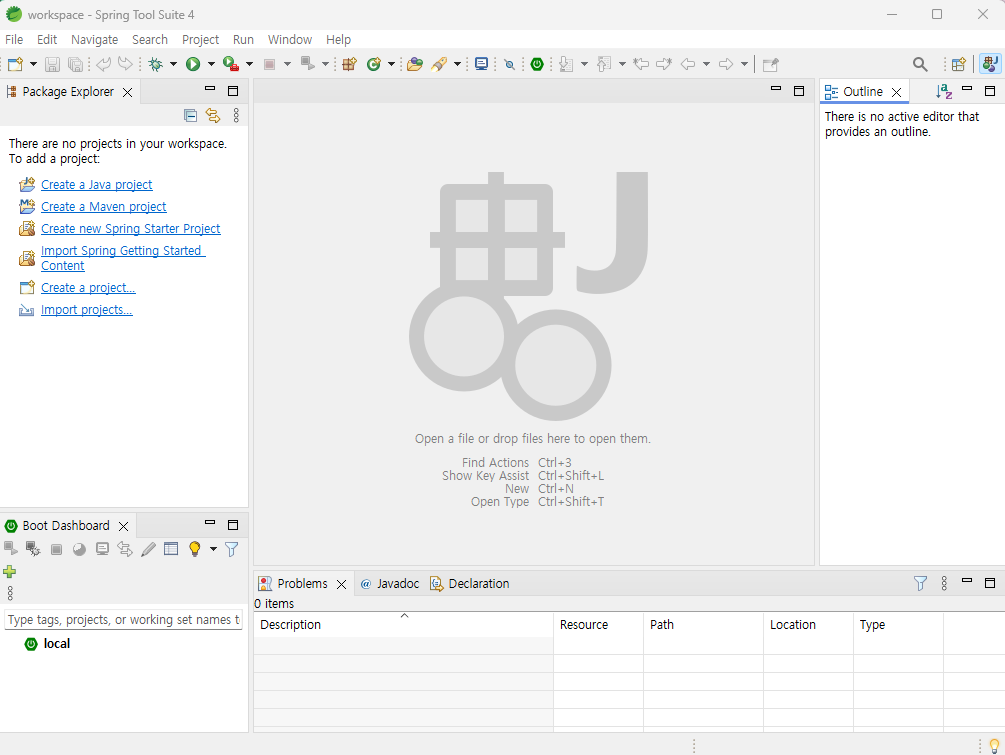
Task: Click the tip lightbulb in status bar
Action: pyautogui.click(x=994, y=745)
